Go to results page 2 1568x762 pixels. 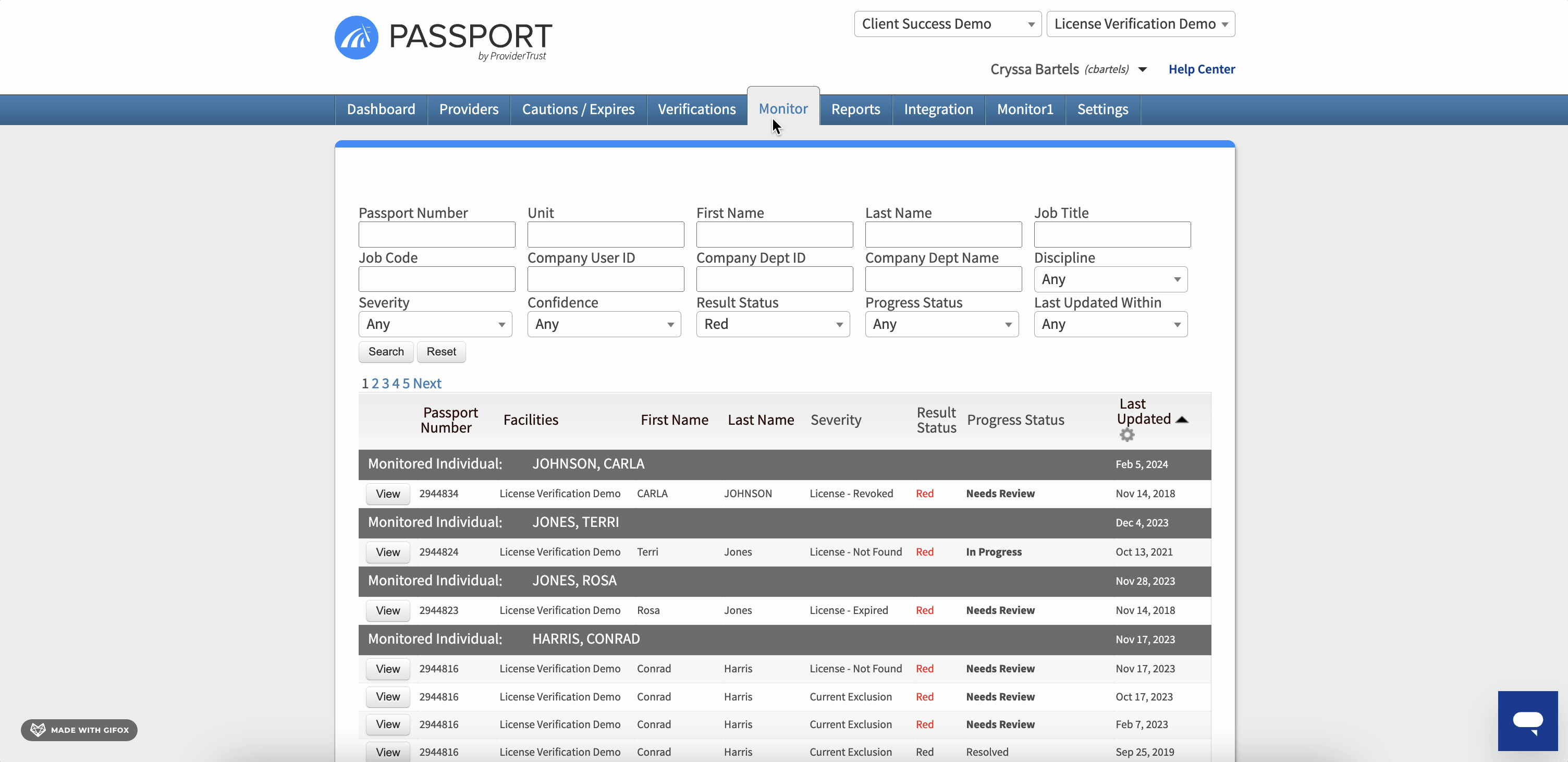[375, 384]
